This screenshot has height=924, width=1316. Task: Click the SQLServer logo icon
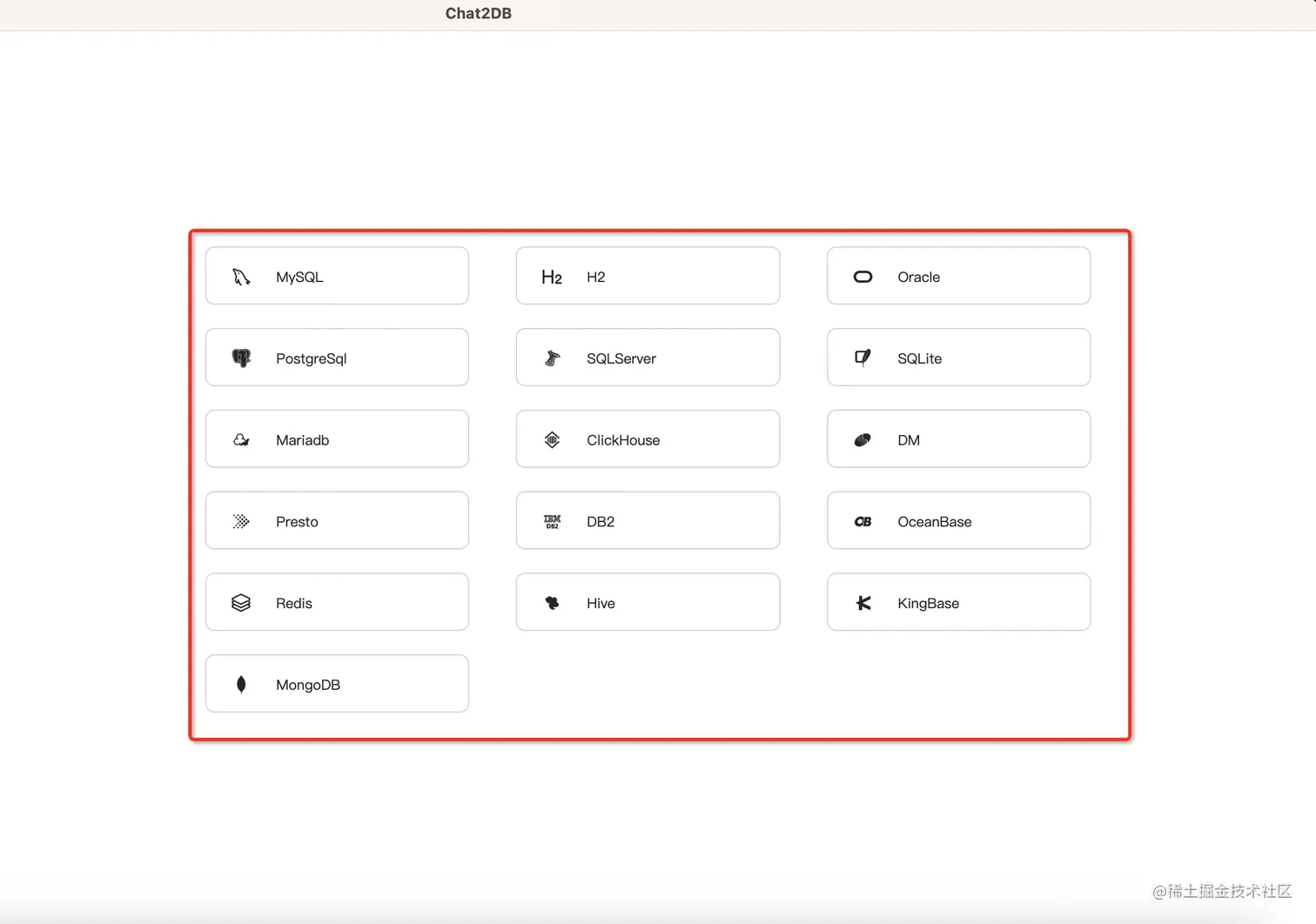pos(552,358)
